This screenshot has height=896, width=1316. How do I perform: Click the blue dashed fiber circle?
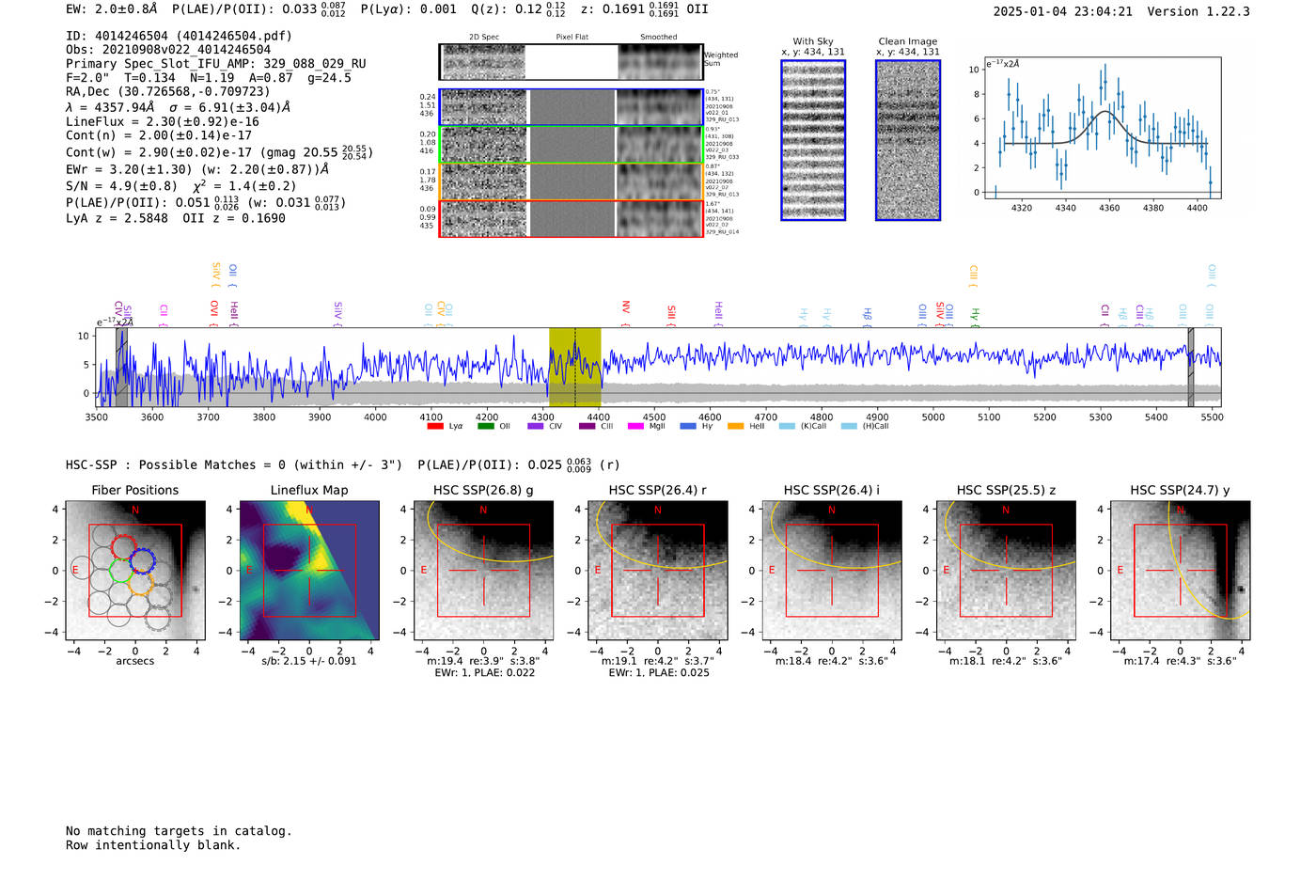143,561
